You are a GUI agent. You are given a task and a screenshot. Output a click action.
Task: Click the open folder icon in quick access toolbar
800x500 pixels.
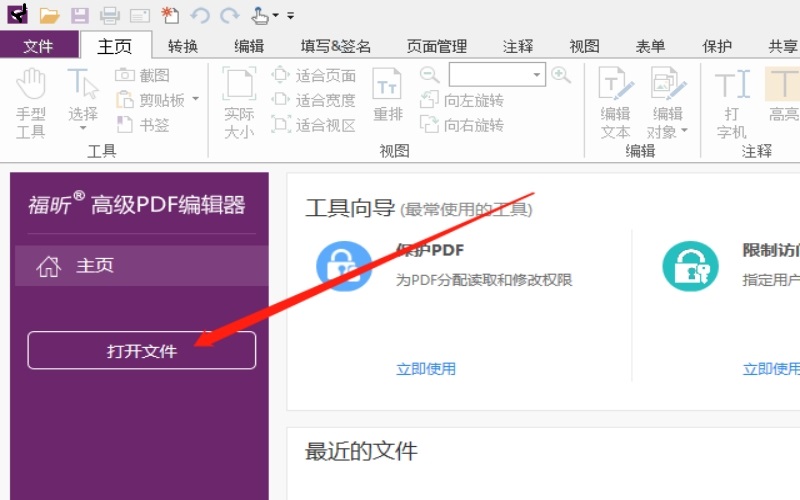(x=49, y=15)
